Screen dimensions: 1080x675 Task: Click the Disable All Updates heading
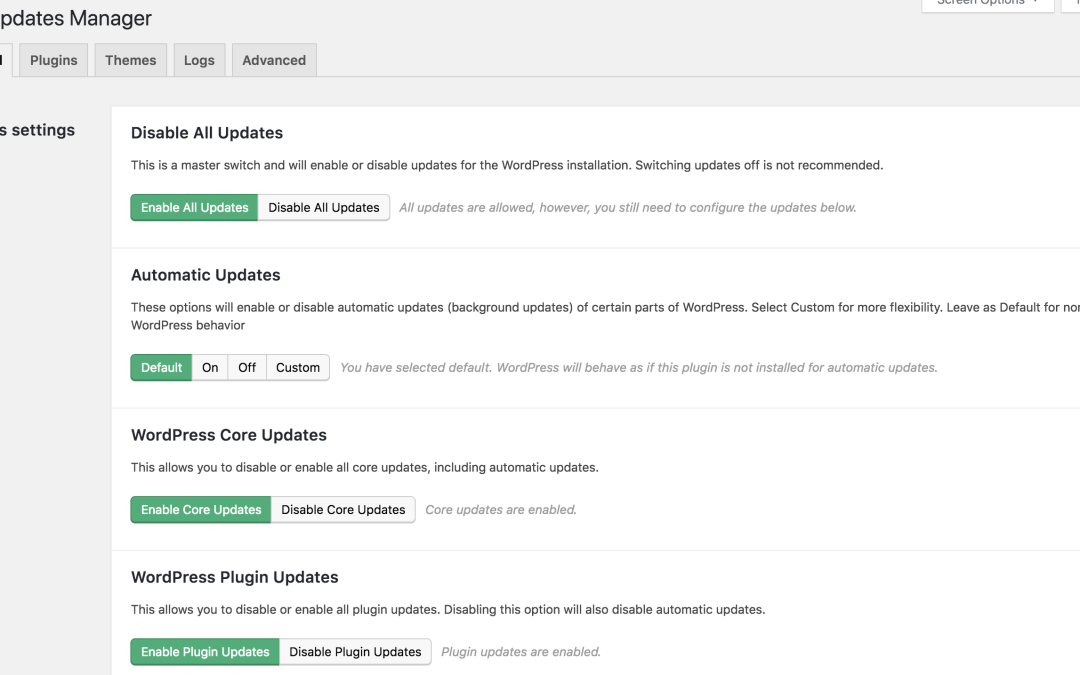[x=207, y=133]
